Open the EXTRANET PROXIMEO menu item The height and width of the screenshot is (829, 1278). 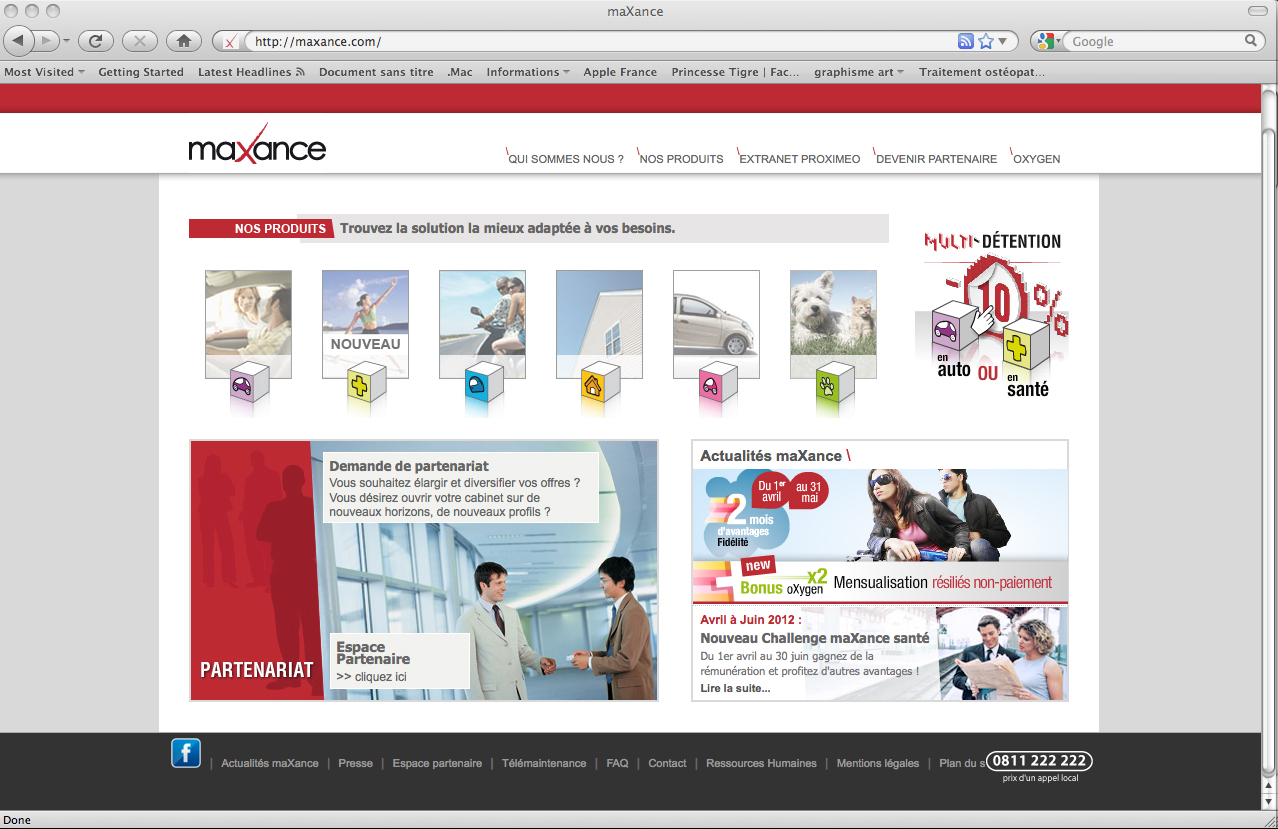click(x=799, y=159)
